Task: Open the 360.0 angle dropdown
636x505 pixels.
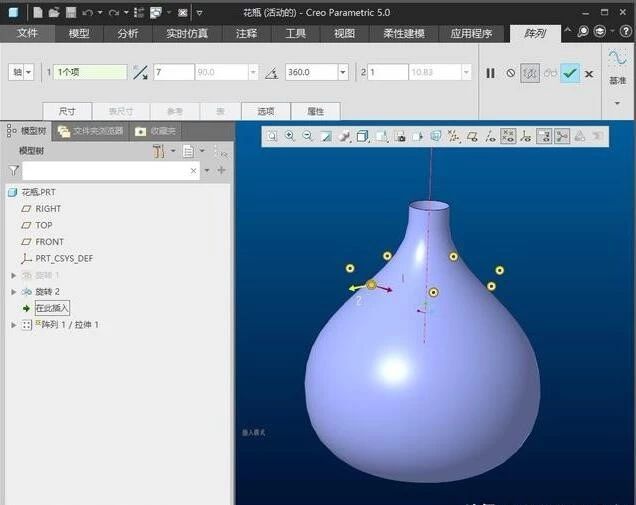Action: 343,73
